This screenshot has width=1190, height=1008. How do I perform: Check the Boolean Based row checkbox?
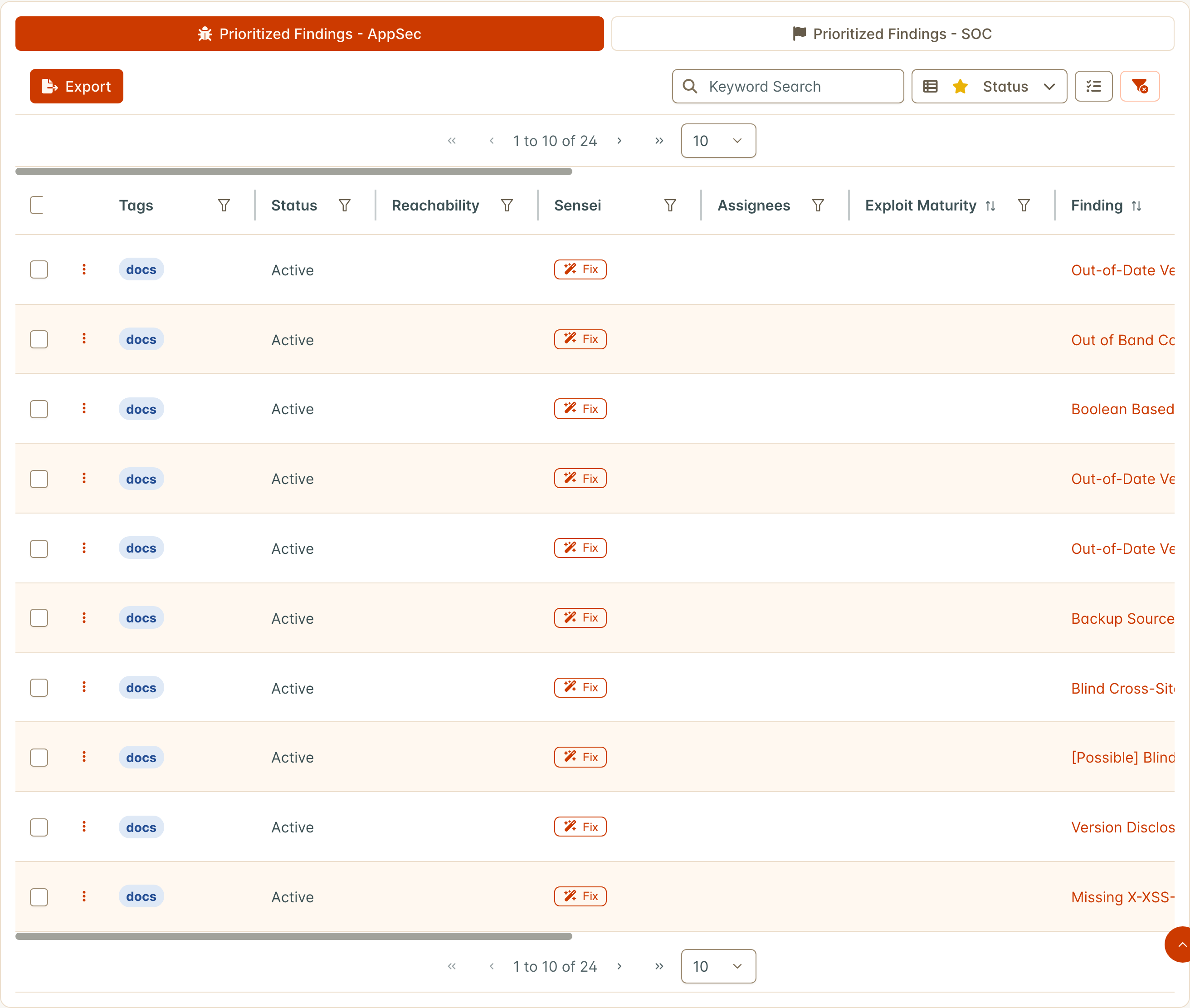(39, 409)
